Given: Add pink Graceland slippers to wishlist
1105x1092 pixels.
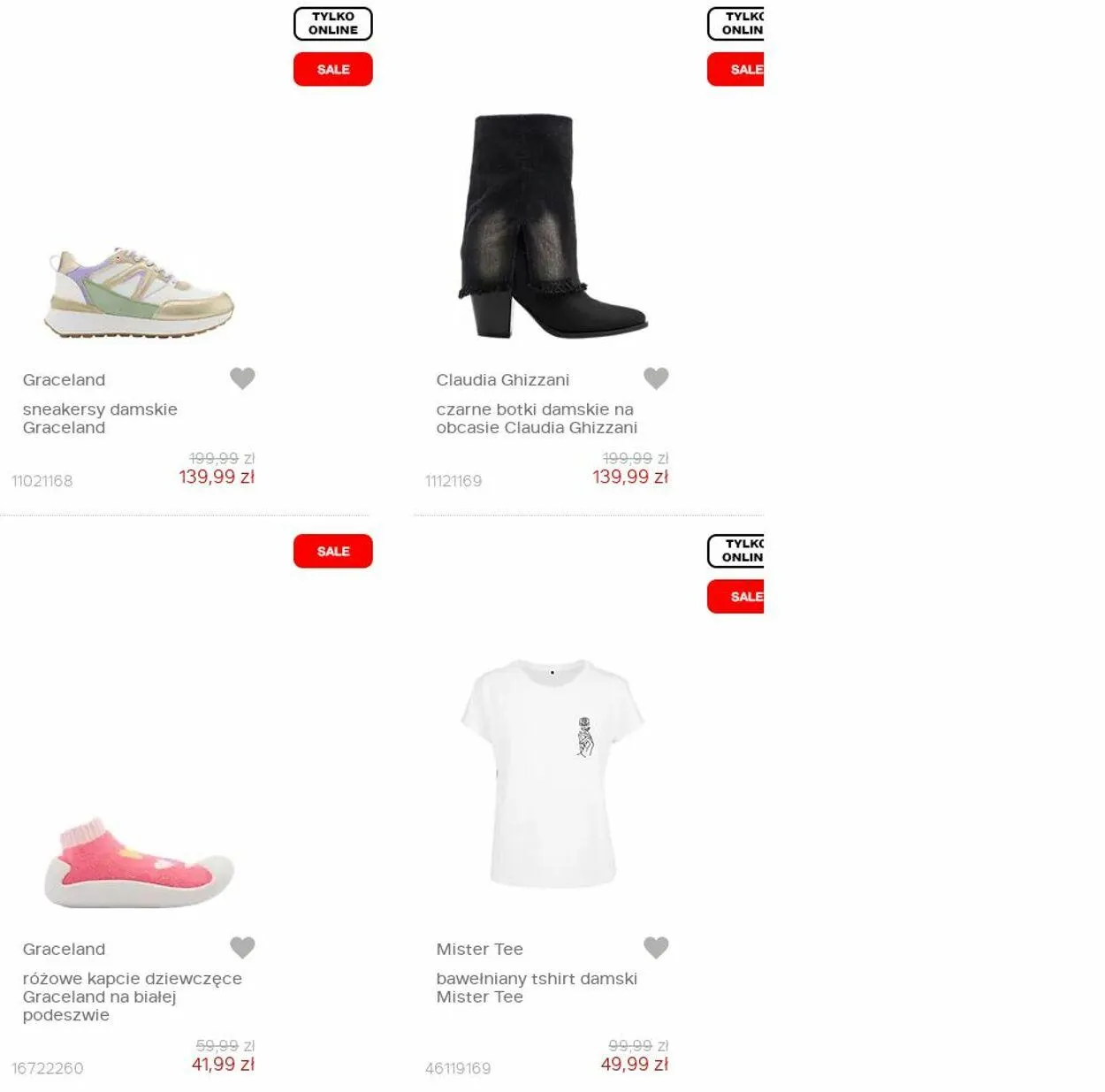Looking at the screenshot, I should [242, 948].
